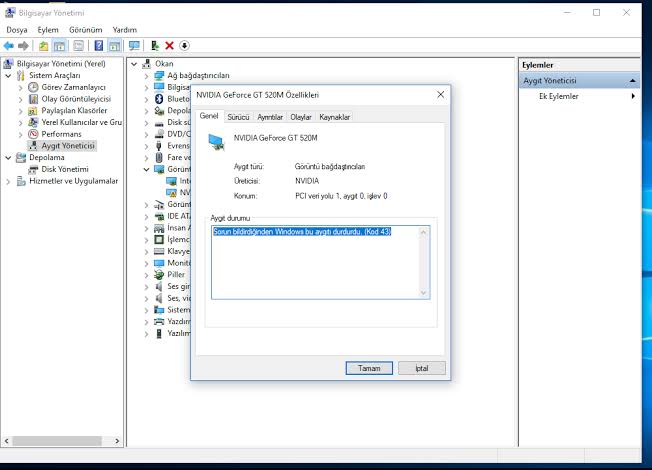Switch to the Sürücü tab
The image size is (652, 470).
pyautogui.click(x=238, y=117)
